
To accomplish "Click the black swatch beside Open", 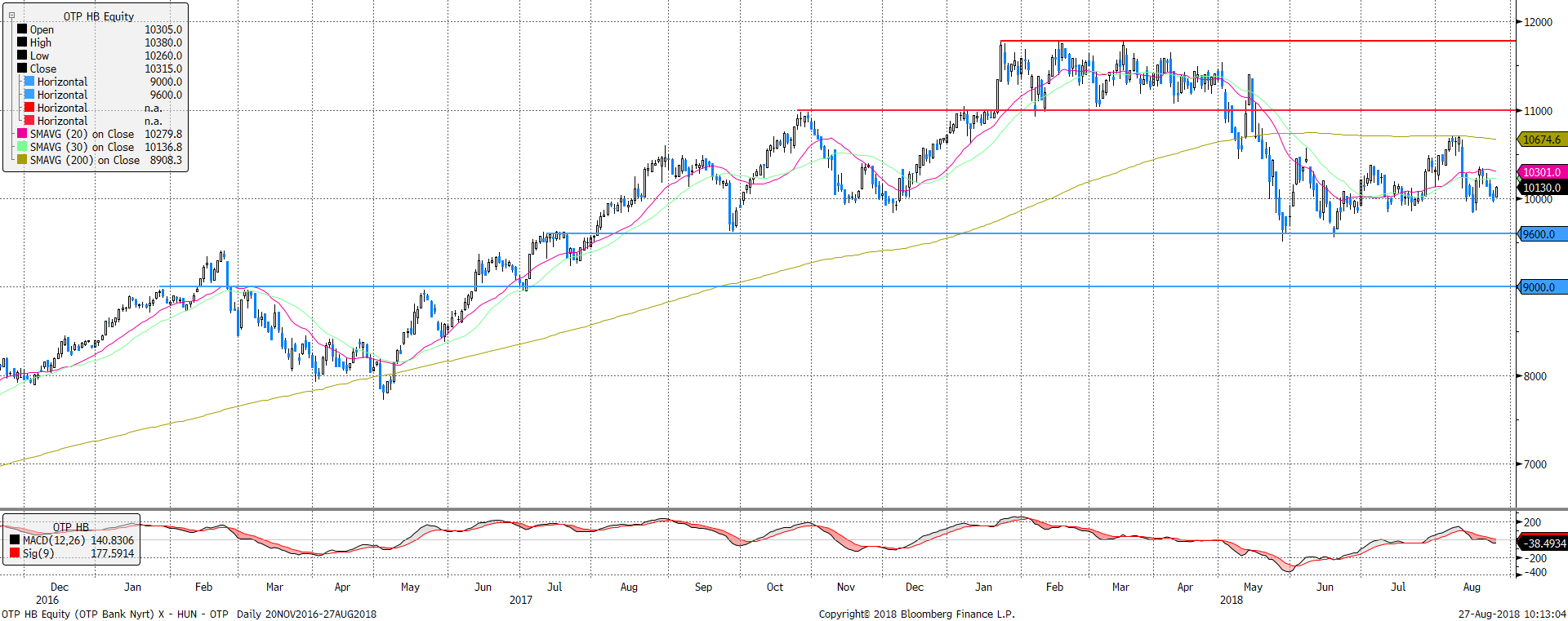I will click(x=22, y=29).
